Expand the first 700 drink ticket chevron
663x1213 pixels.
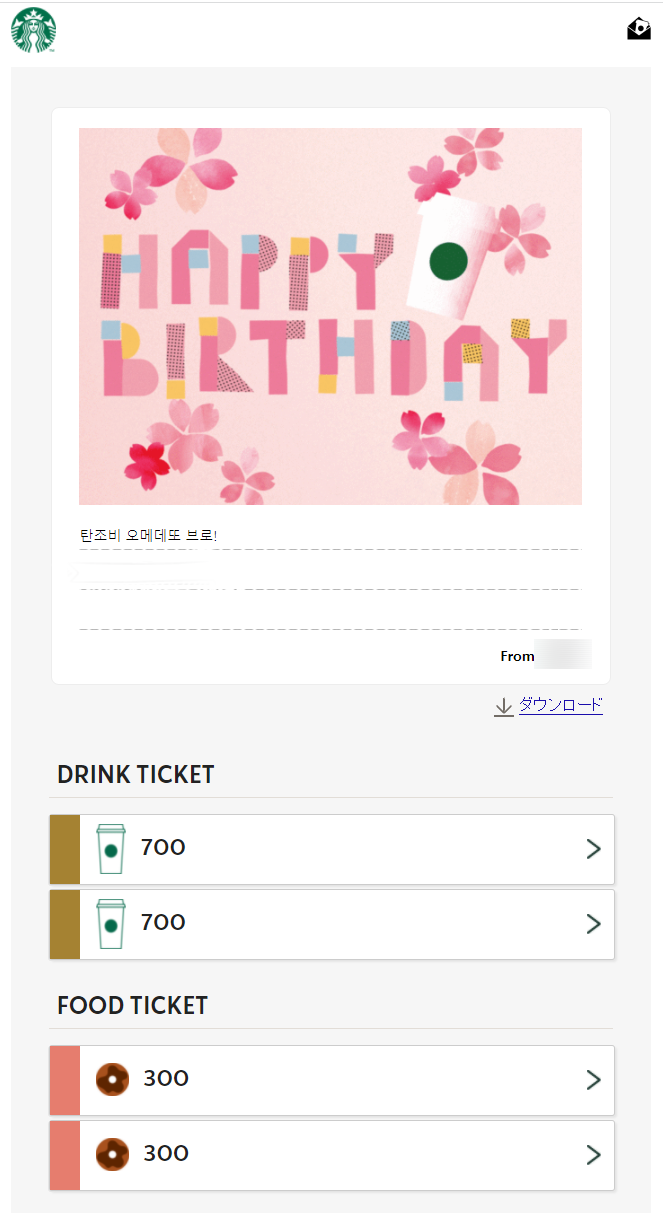click(x=592, y=848)
